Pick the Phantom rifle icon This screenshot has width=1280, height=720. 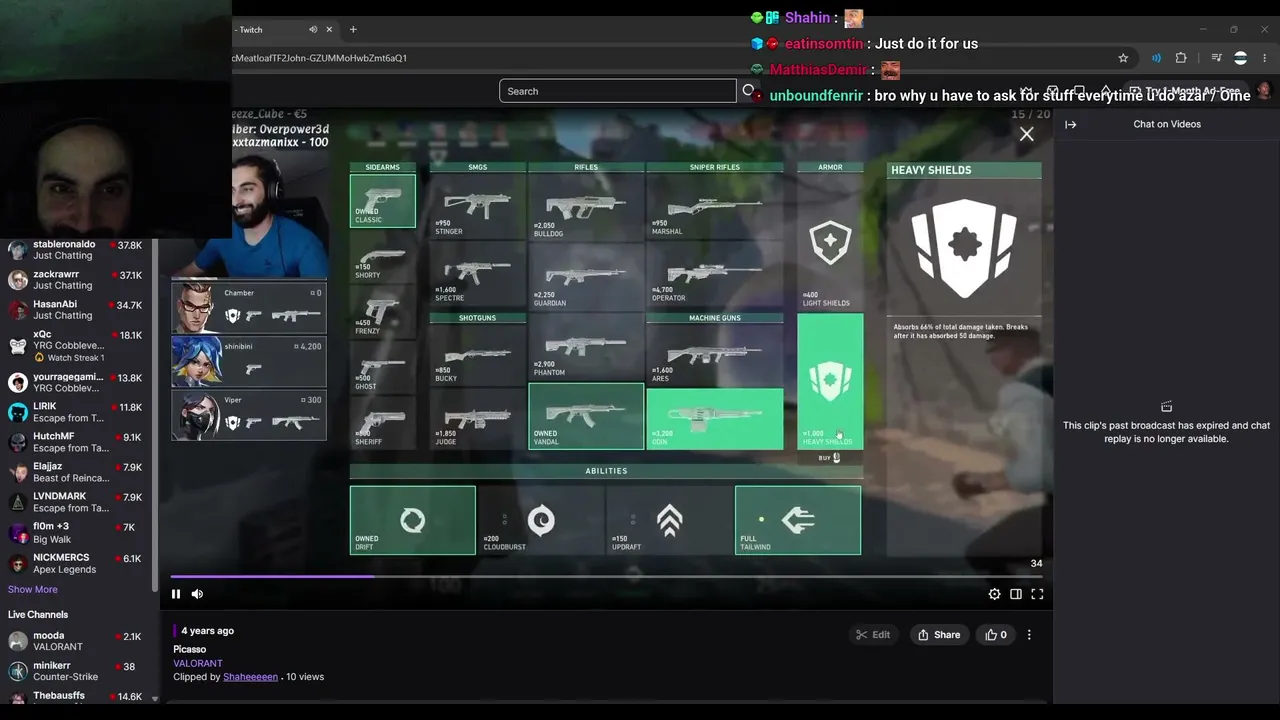tap(586, 346)
